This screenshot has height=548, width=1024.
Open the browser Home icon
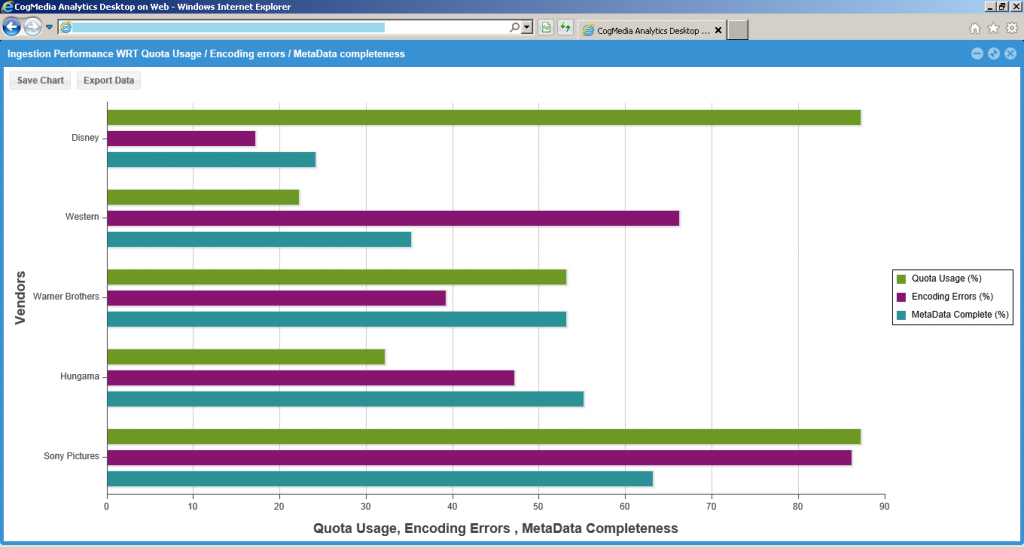pos(975,28)
